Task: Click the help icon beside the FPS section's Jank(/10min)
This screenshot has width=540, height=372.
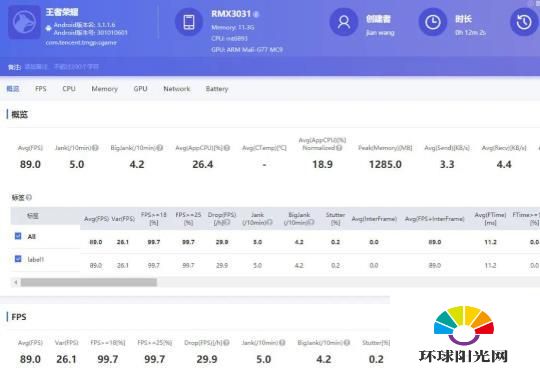Action: (x=282, y=343)
